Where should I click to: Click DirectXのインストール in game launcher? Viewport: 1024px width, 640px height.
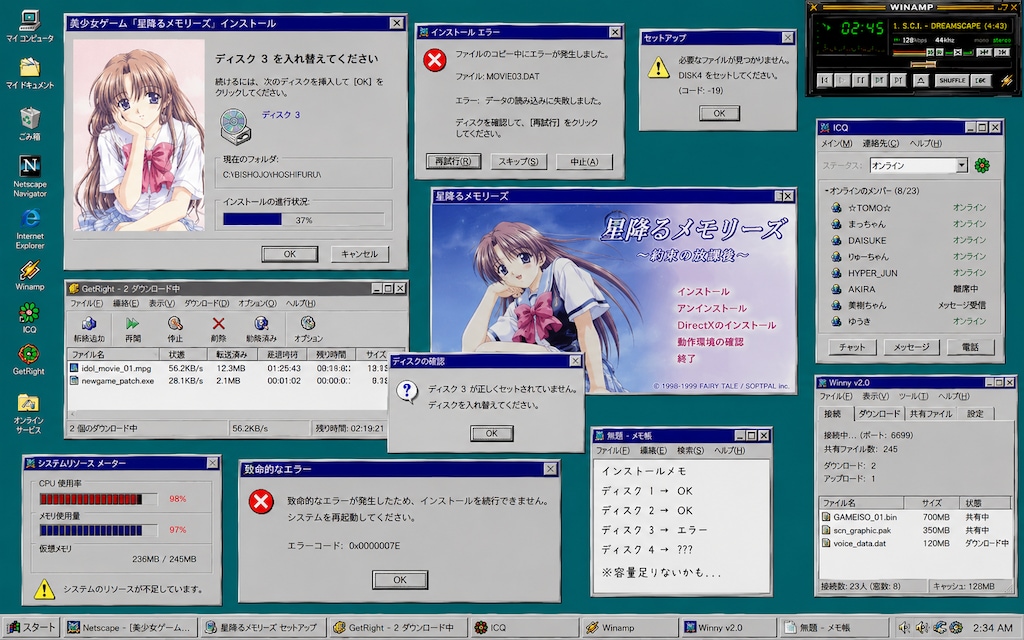coord(726,325)
